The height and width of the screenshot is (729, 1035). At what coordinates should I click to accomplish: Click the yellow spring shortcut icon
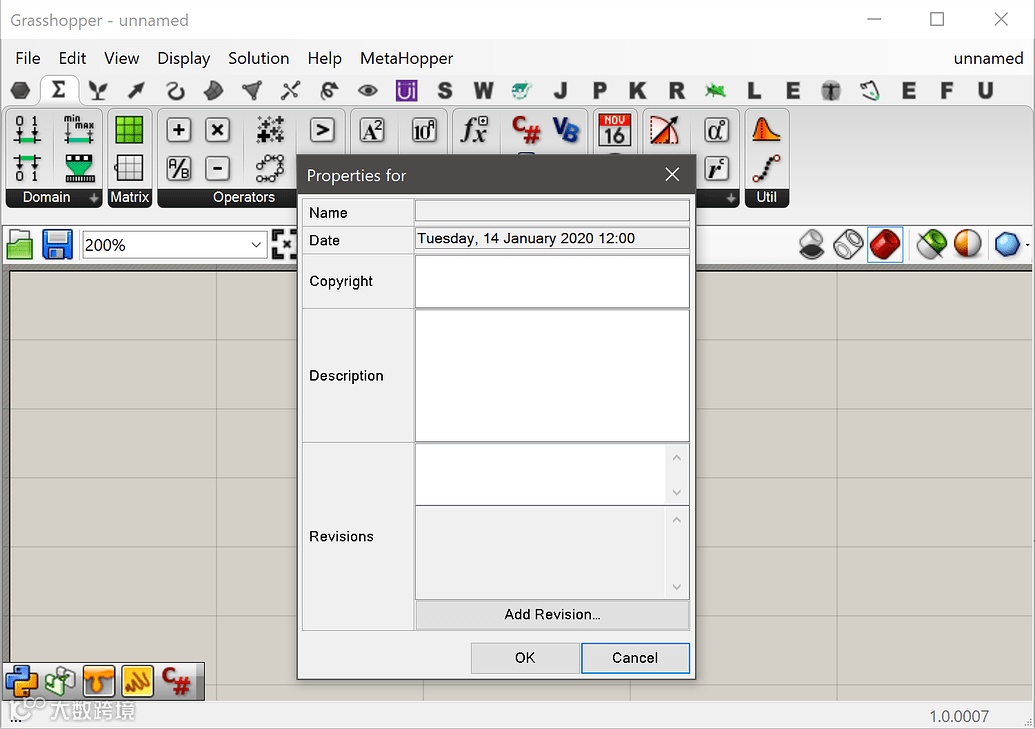pos(137,681)
